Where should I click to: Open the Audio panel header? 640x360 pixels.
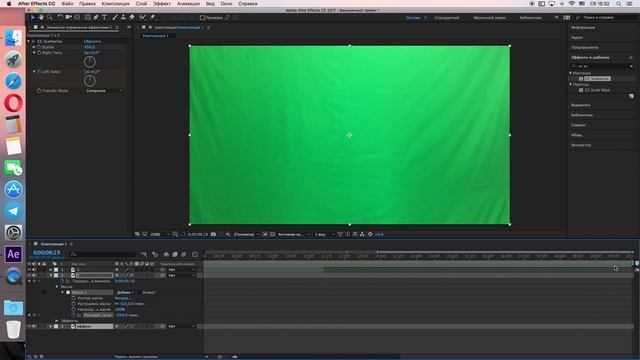[577, 38]
